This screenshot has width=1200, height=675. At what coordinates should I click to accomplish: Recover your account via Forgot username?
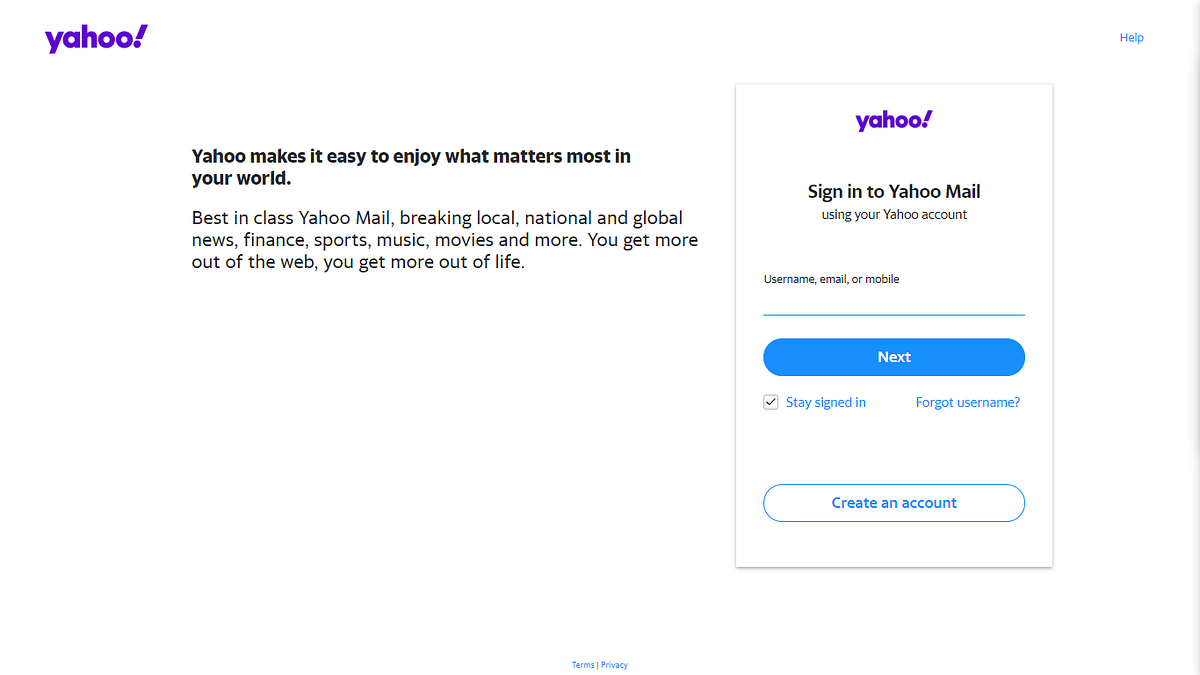coord(967,401)
